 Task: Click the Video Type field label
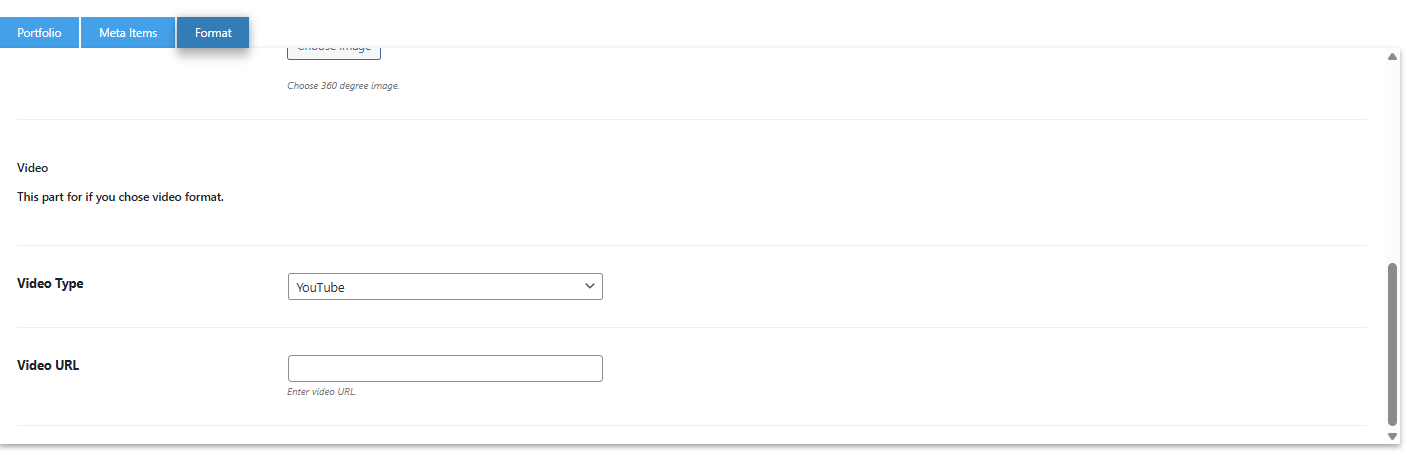50,284
